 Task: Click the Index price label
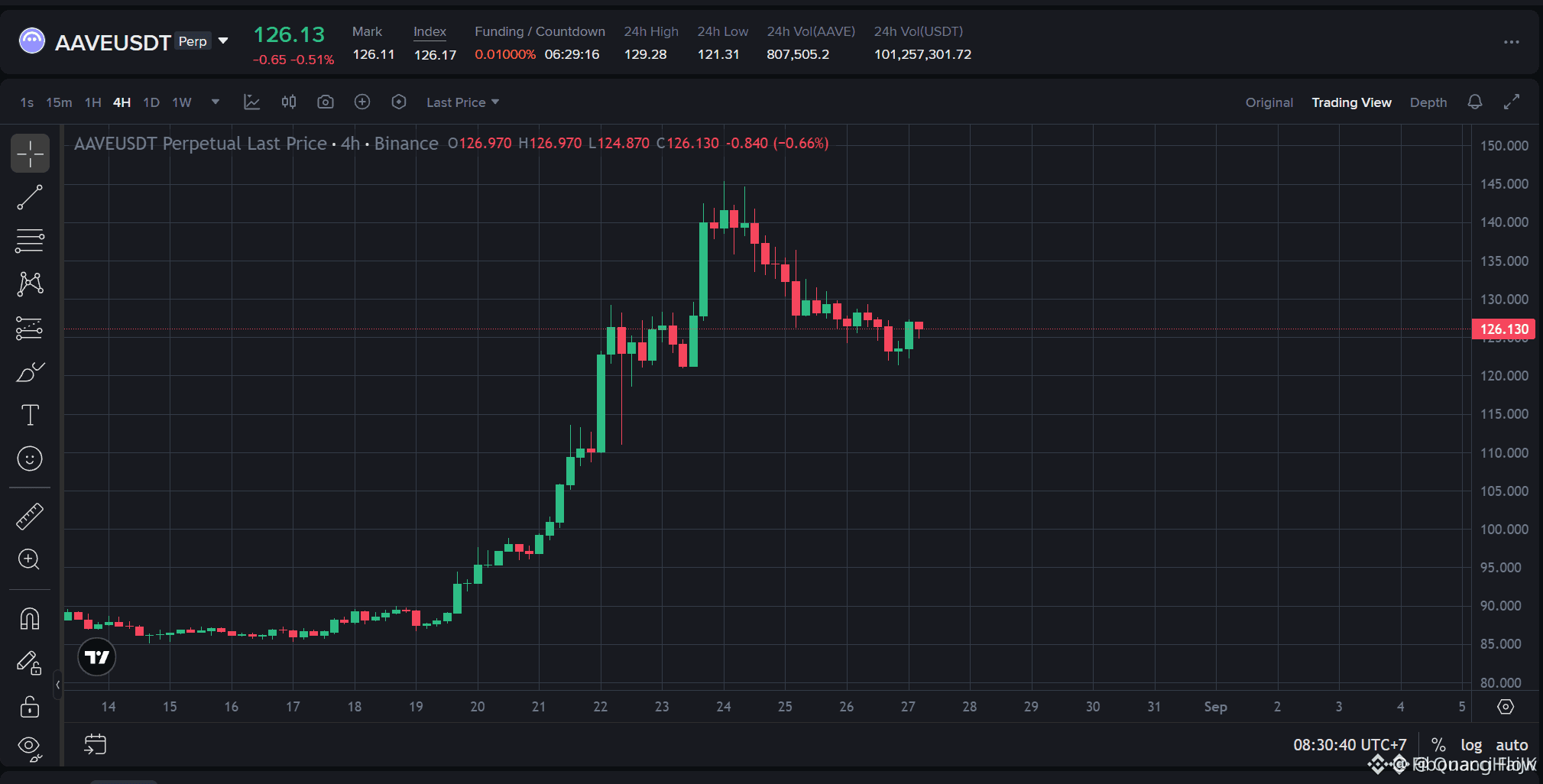[430, 31]
